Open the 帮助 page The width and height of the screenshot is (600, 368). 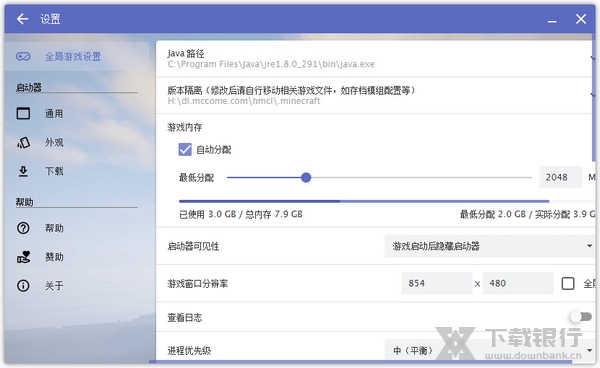[x=77, y=228]
